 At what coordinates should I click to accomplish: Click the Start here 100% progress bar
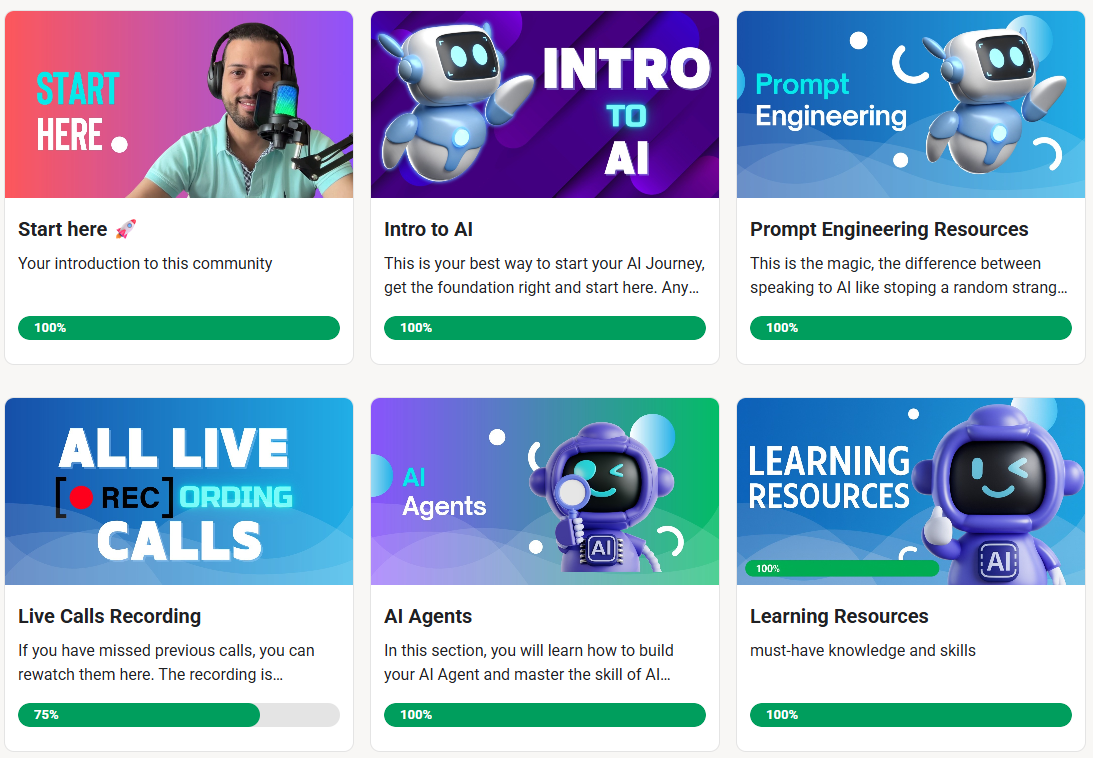point(178,328)
